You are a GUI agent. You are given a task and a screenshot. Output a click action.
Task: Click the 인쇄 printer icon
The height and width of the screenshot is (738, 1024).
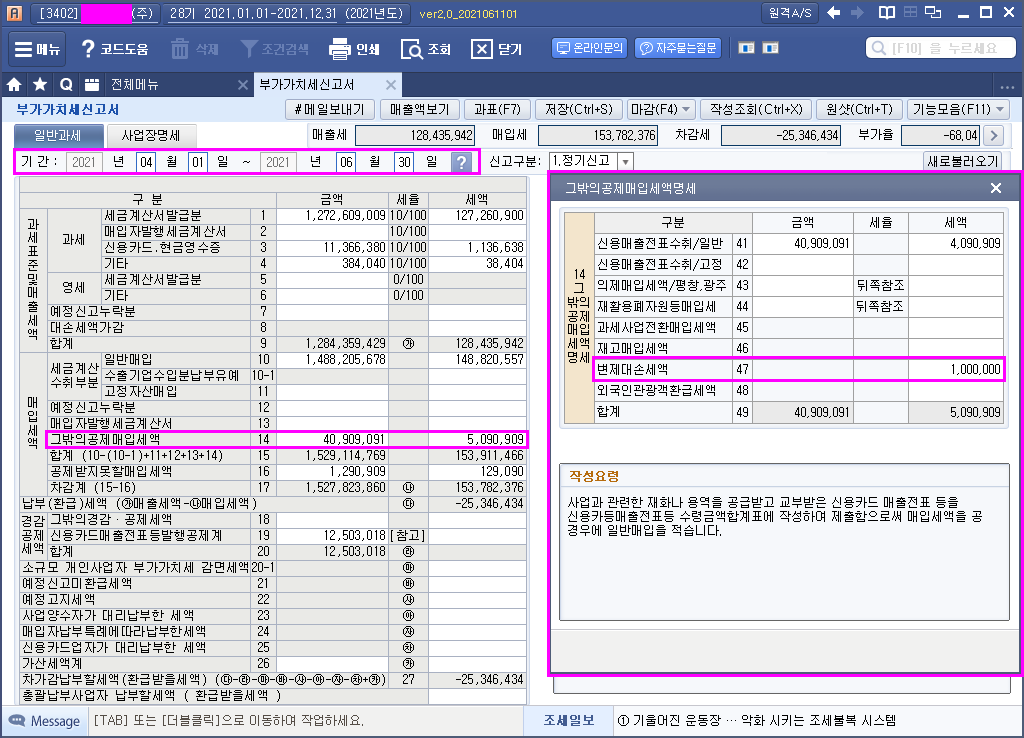tap(340, 49)
